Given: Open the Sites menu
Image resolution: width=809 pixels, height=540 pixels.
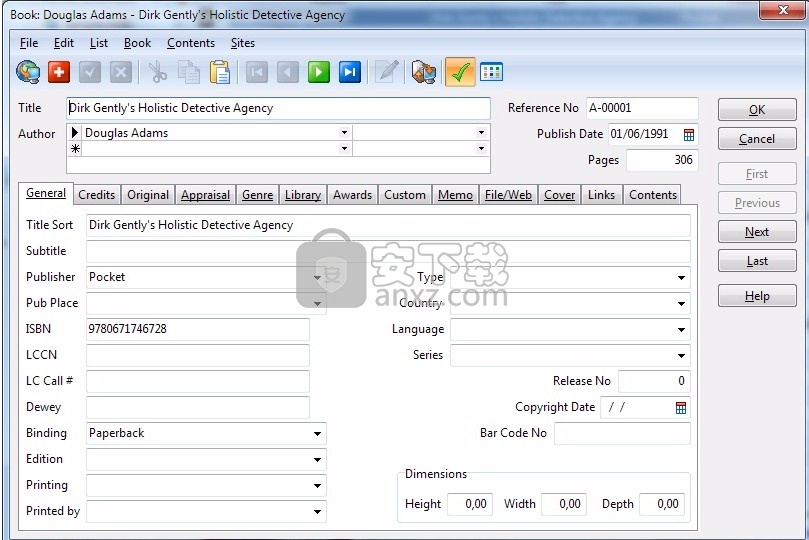Looking at the screenshot, I should tap(242, 43).
